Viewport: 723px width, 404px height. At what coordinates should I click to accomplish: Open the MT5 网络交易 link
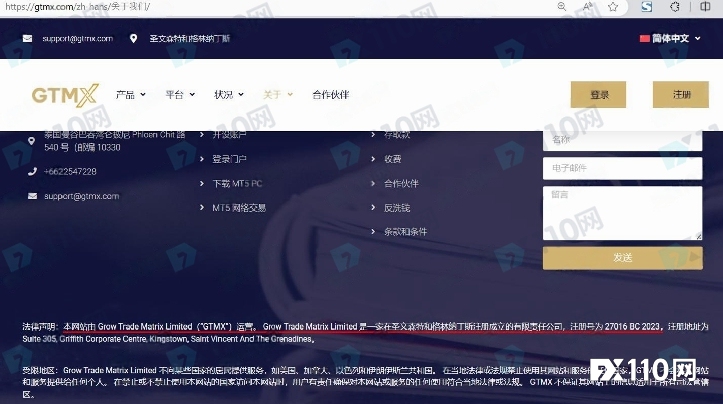239,208
